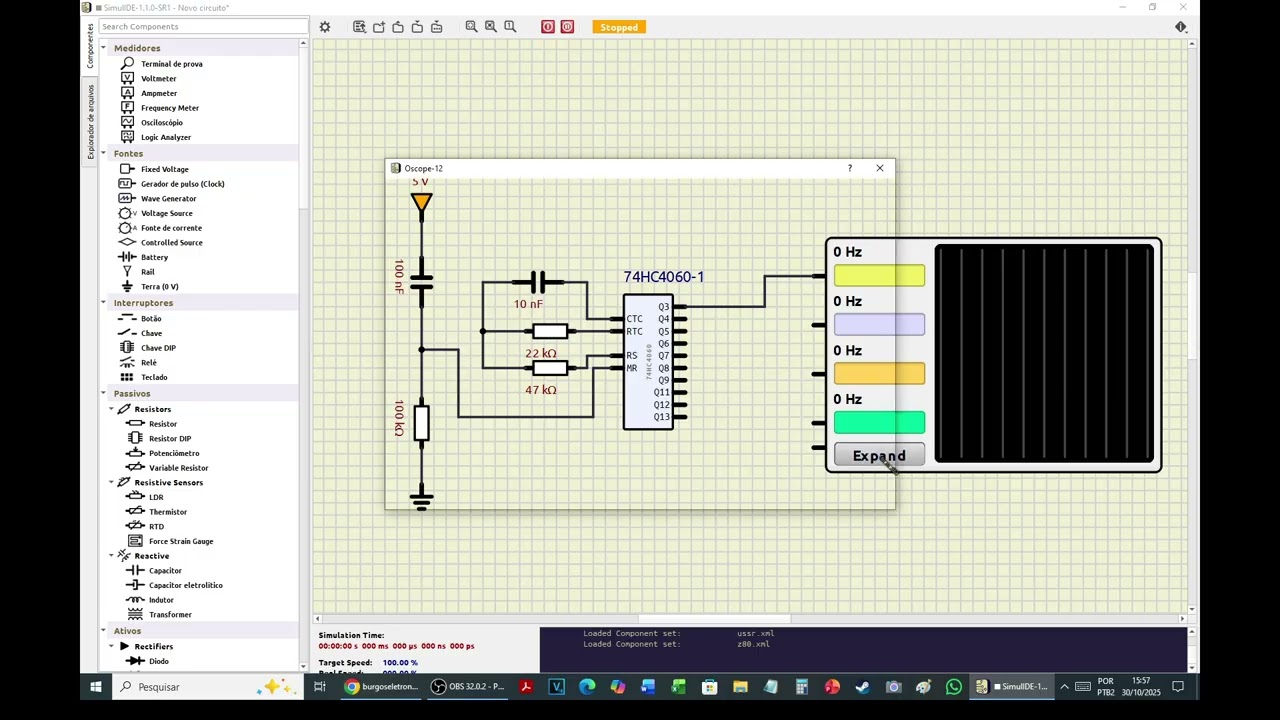Open WhatsApp from the taskbar

954,687
